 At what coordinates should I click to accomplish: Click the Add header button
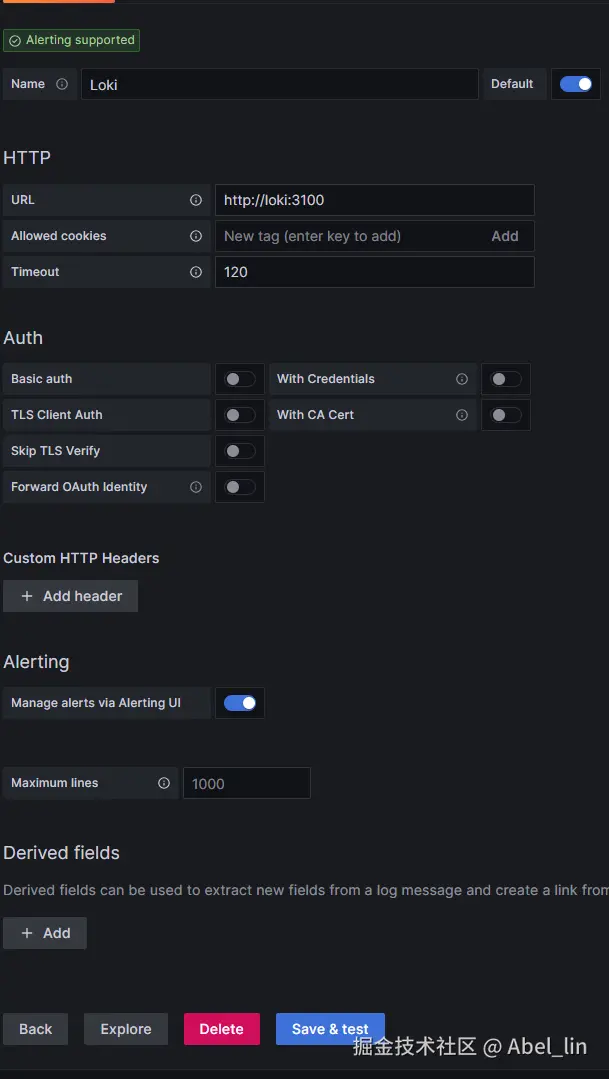pyautogui.click(x=71, y=596)
